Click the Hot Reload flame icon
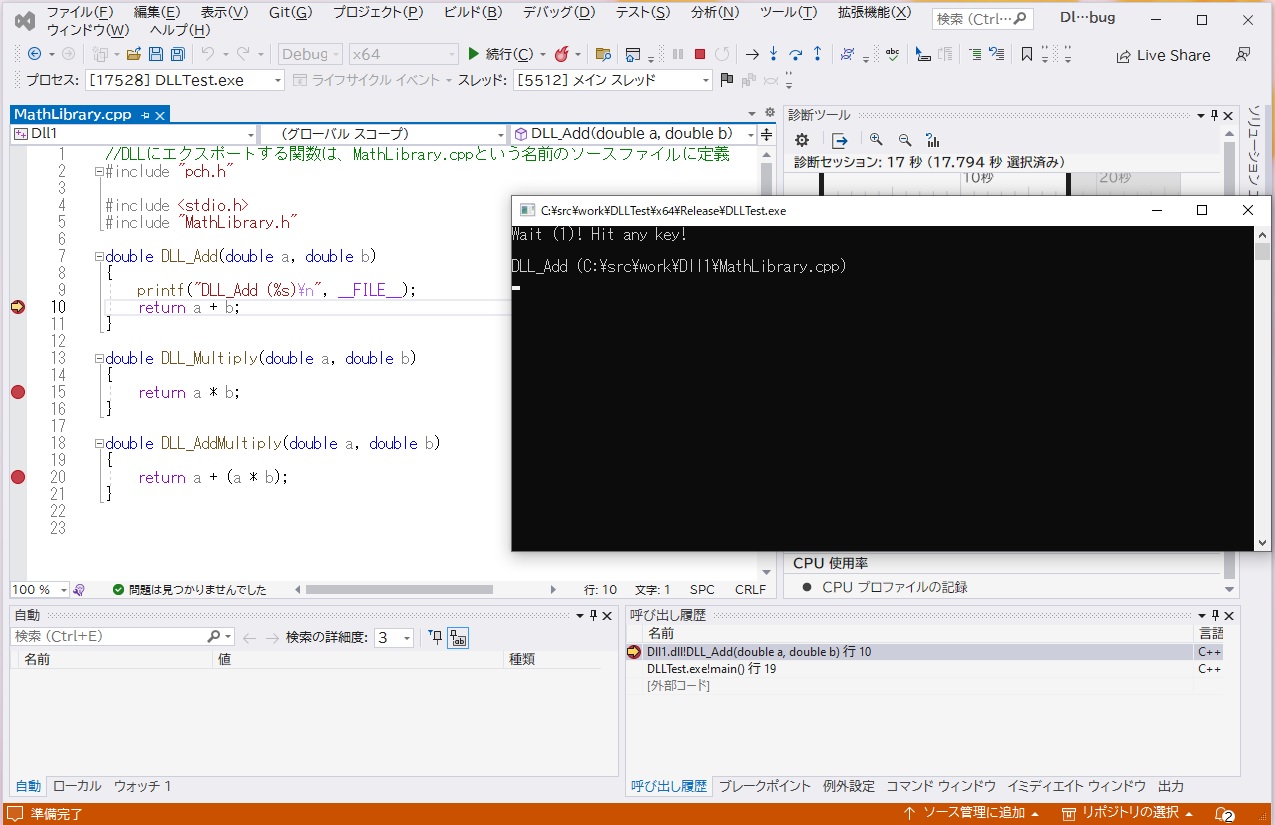This screenshot has height=825, width=1275. point(562,54)
